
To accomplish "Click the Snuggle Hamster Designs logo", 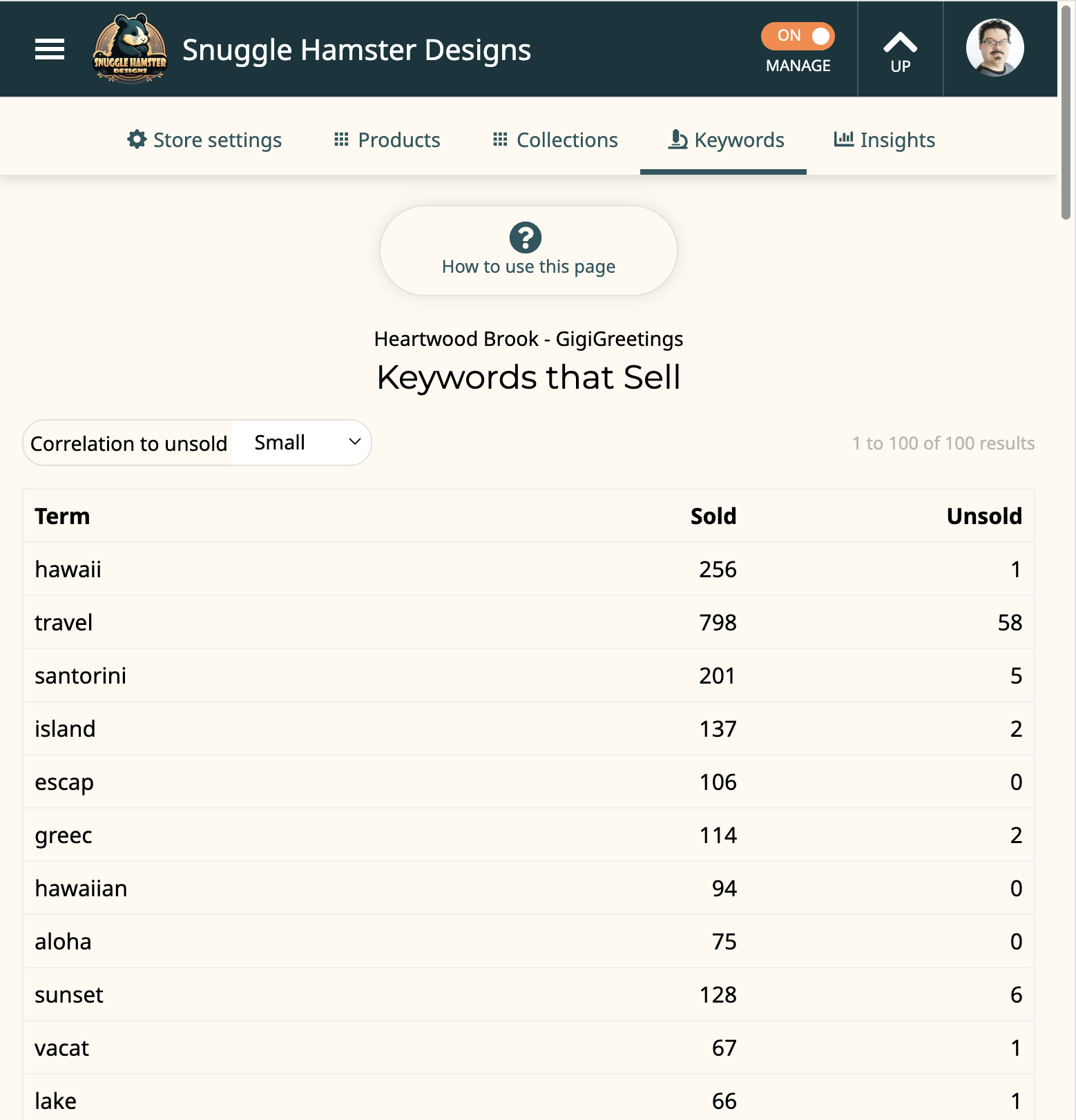I will tap(130, 49).
